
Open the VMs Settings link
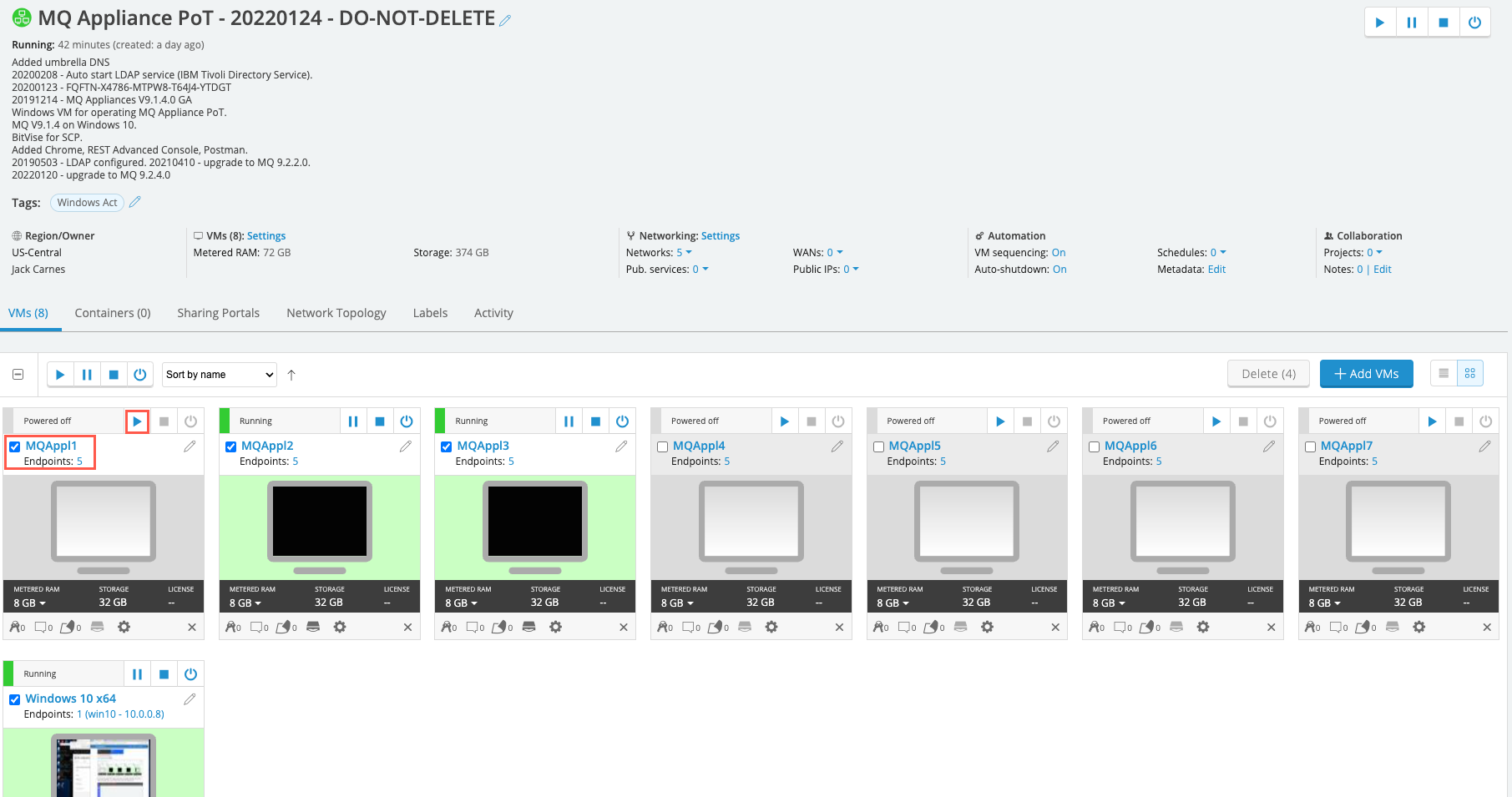point(266,236)
